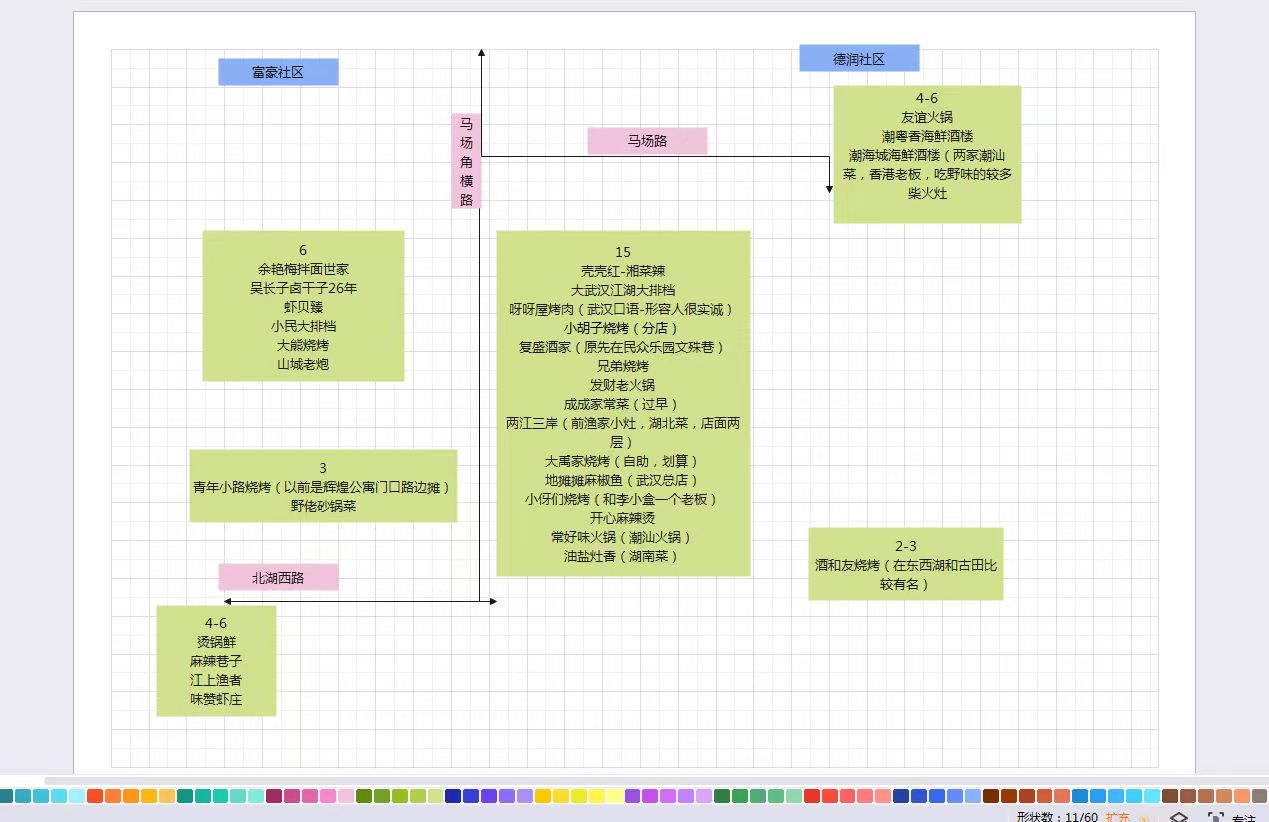The height and width of the screenshot is (822, 1269).
Task: Select the large green box with 壳壳红-湘菜辣
Action: [623, 403]
